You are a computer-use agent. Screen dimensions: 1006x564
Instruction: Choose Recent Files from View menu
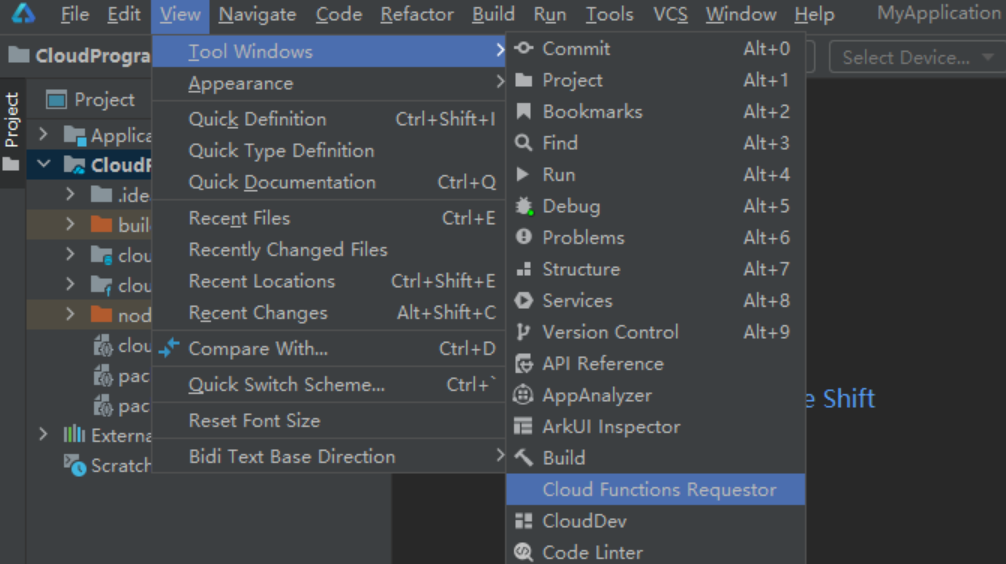240,218
